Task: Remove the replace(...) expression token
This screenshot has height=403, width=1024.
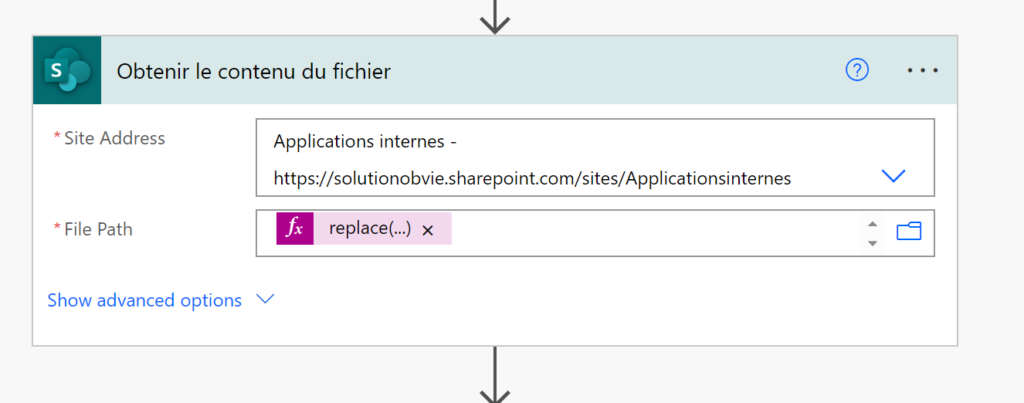Action: [x=428, y=230]
